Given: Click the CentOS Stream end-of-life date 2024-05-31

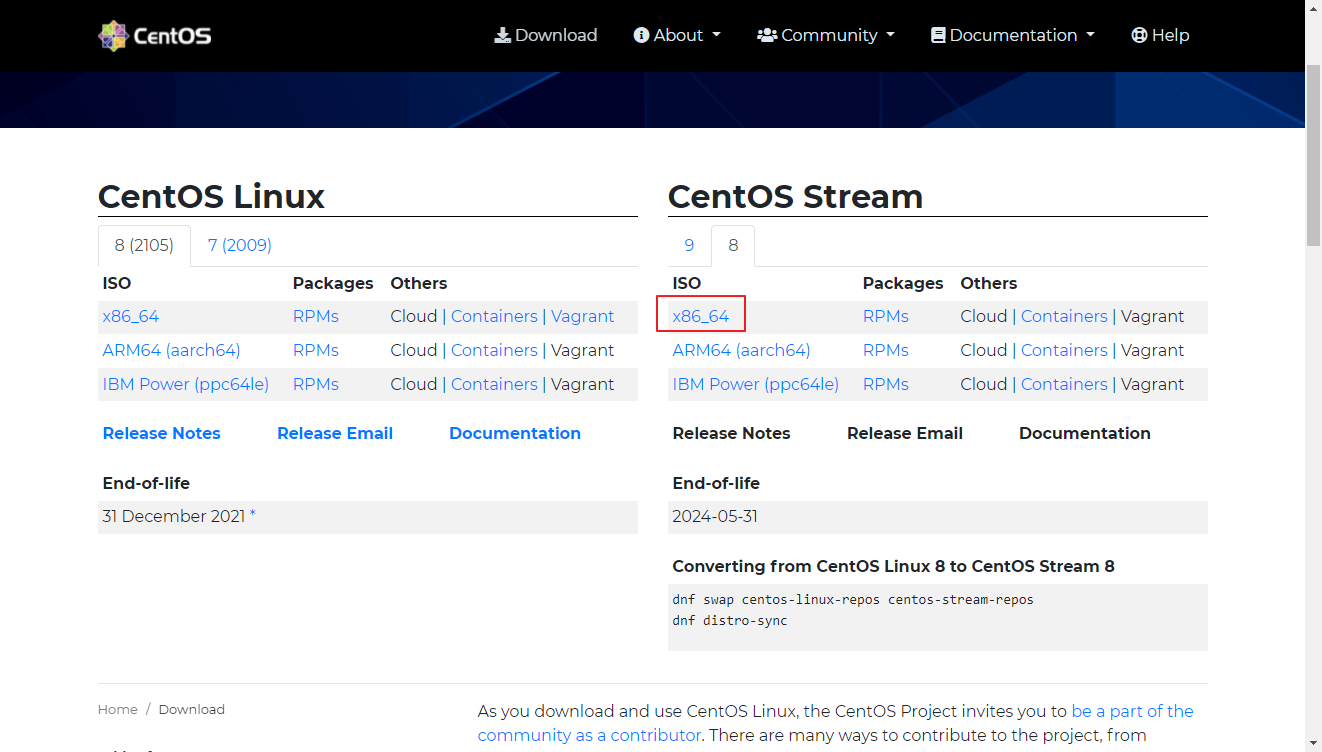Looking at the screenshot, I should (715, 517).
